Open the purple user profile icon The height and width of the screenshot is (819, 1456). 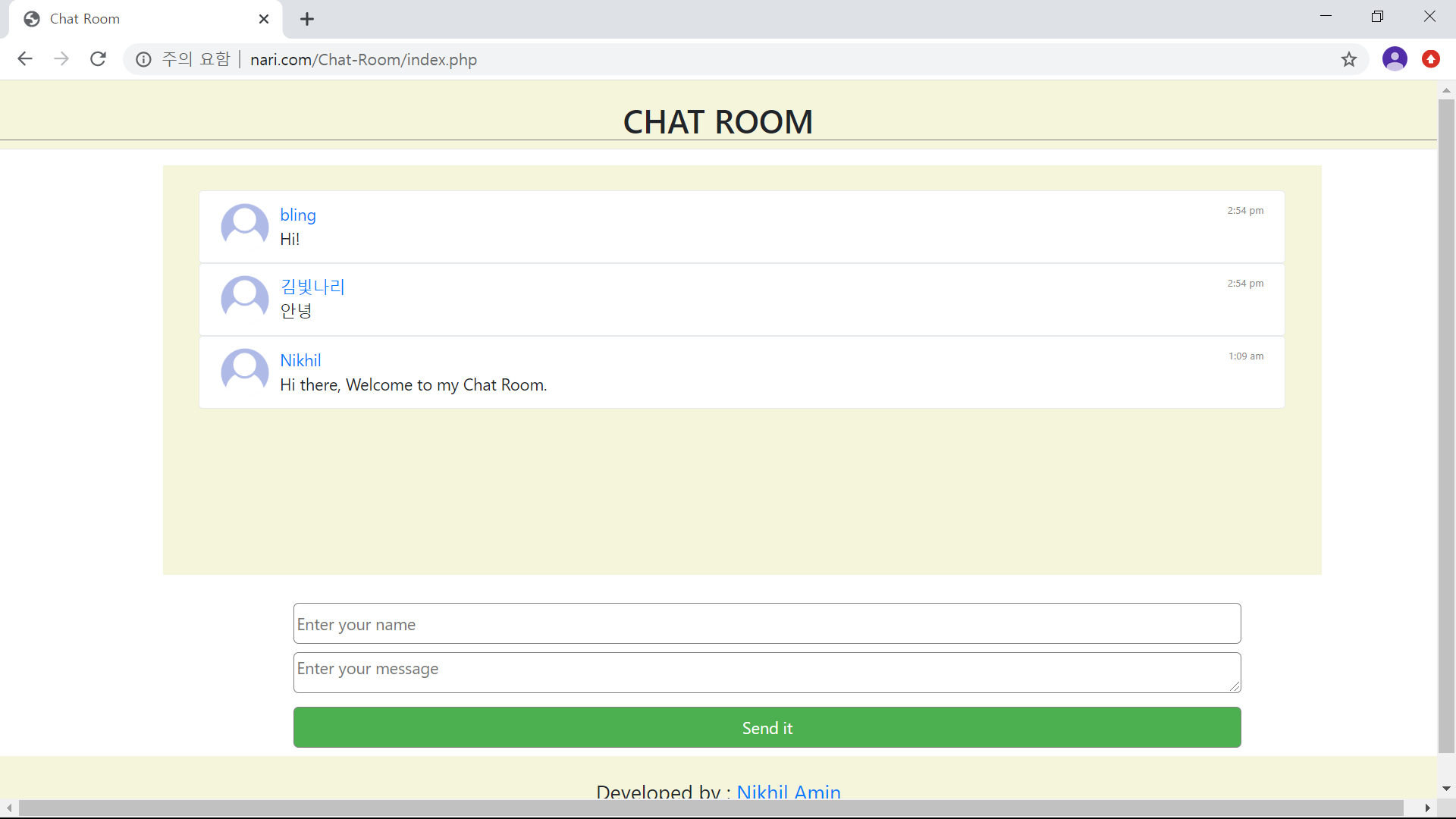pos(1395,59)
